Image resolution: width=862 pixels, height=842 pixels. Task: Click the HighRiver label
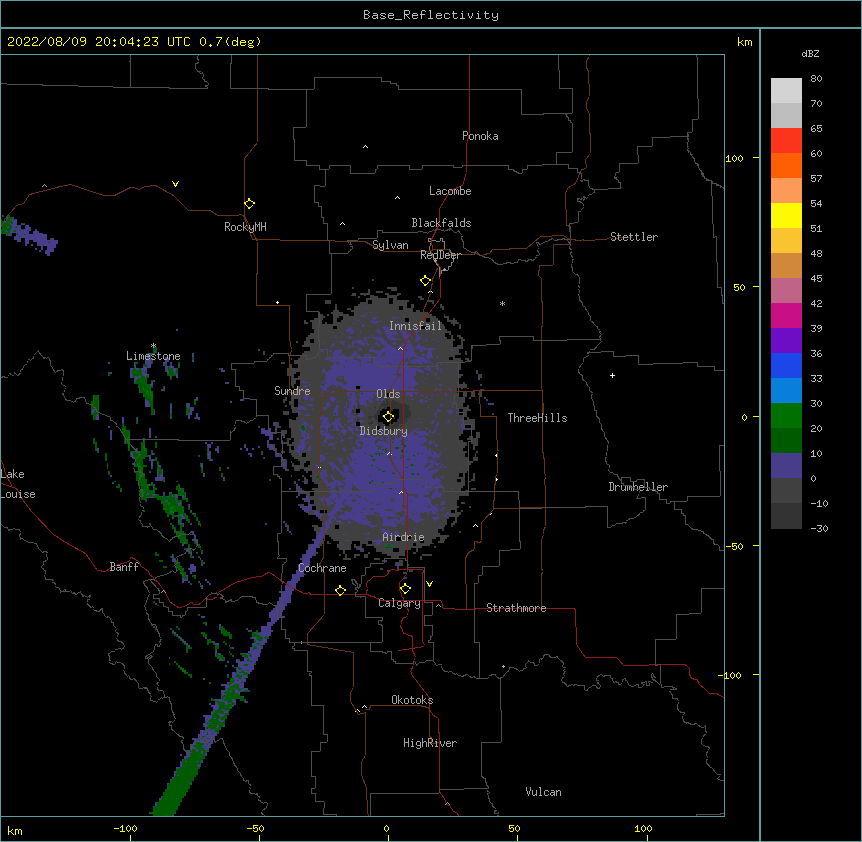(x=430, y=743)
